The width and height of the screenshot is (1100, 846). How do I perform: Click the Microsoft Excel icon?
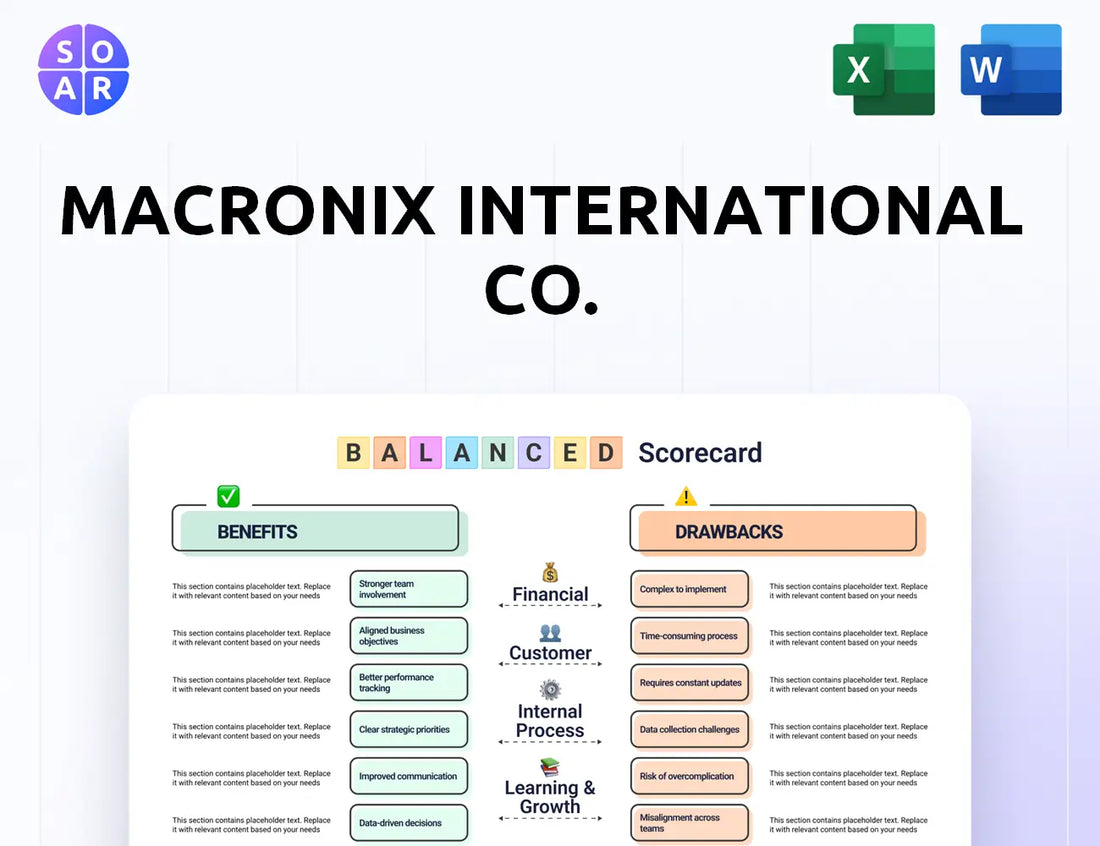884,69
